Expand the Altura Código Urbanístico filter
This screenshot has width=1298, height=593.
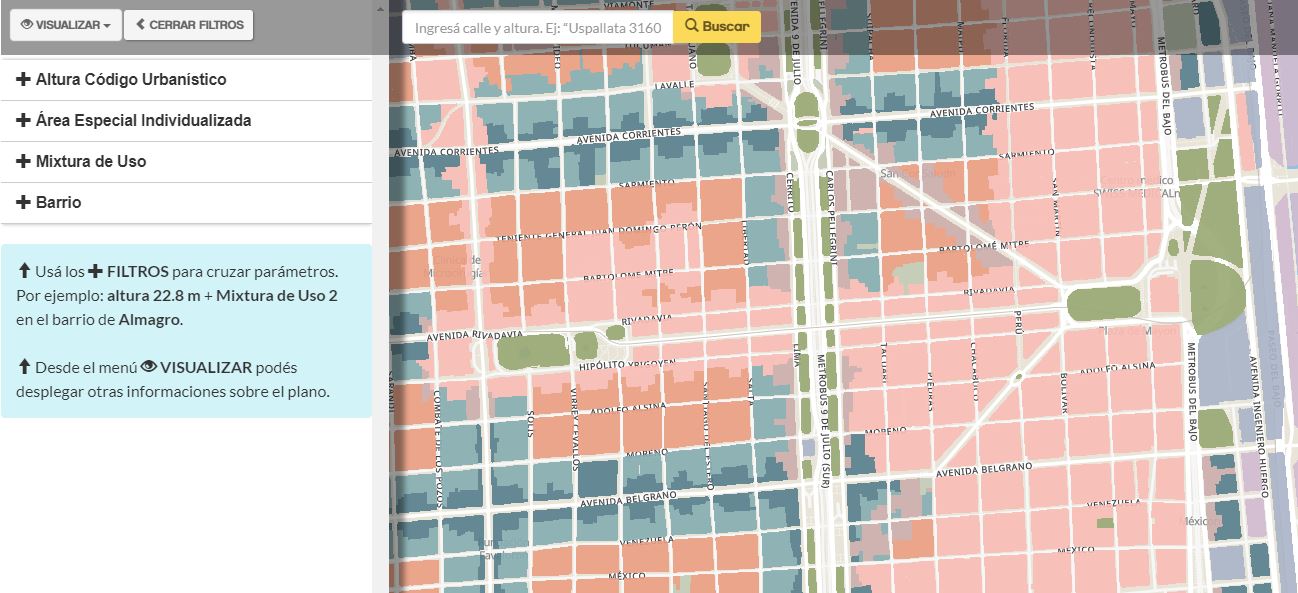click(131, 80)
